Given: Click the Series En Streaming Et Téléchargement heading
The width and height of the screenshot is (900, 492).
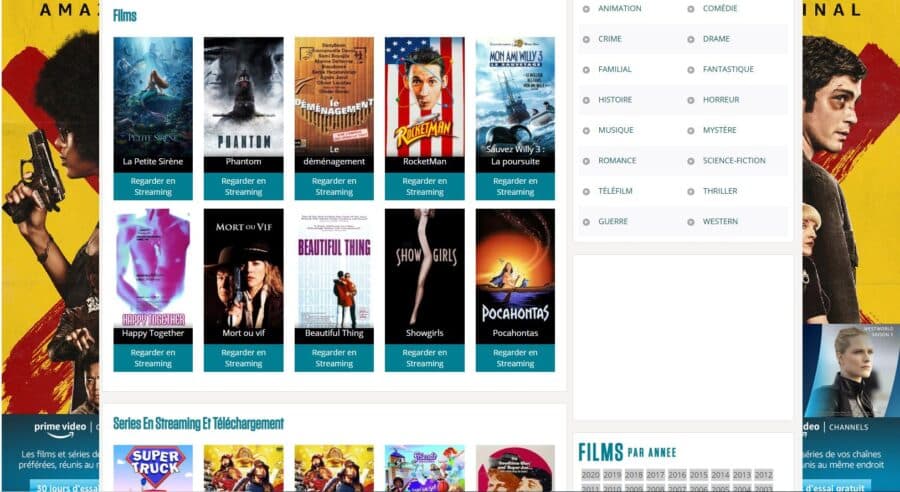Looking at the screenshot, I should pyautogui.click(x=199, y=424).
